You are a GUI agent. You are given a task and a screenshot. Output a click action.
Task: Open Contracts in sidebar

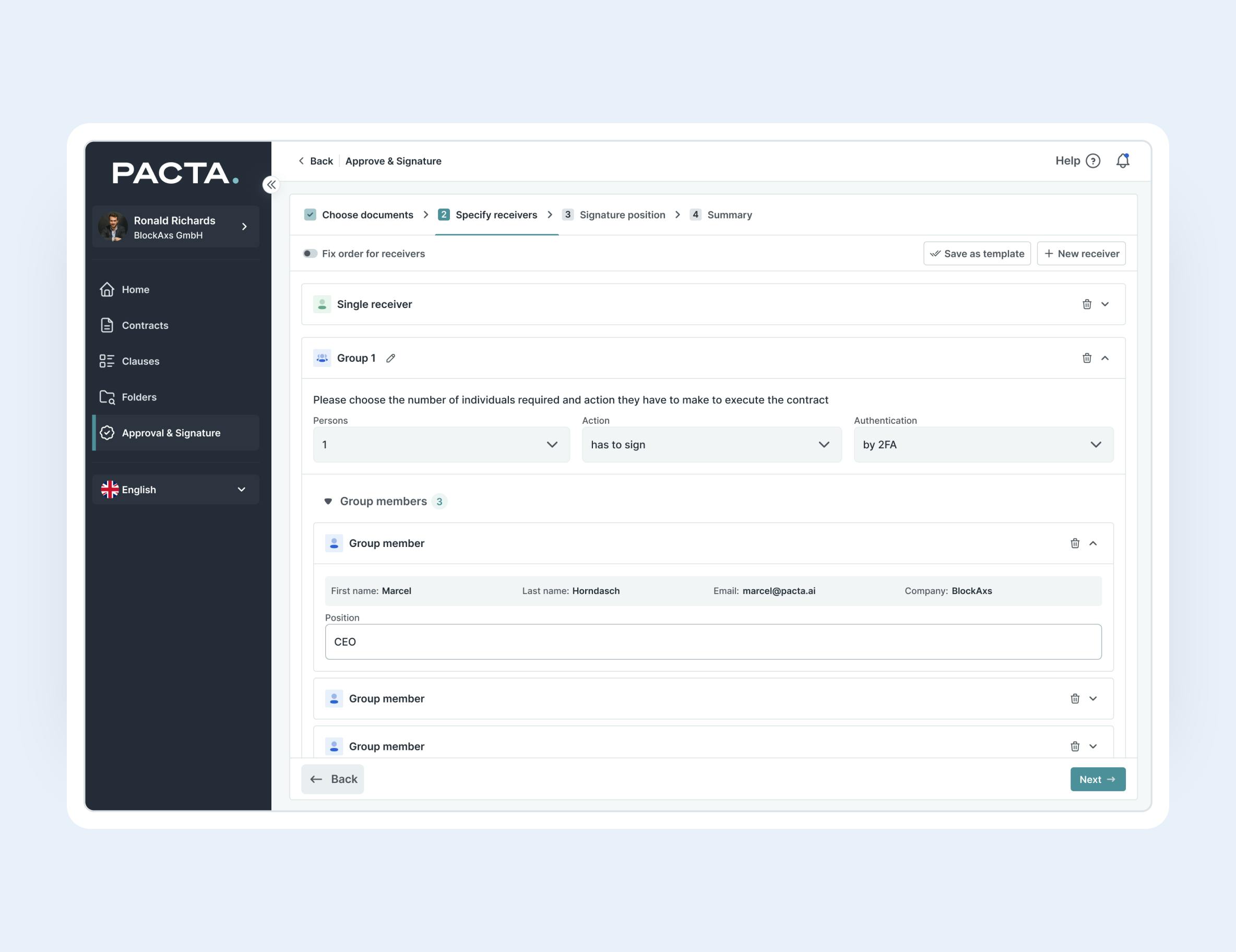(x=175, y=325)
